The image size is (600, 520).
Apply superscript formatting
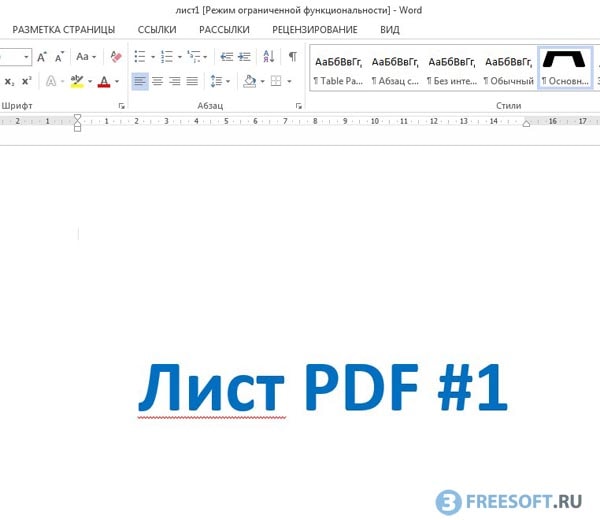point(27,81)
